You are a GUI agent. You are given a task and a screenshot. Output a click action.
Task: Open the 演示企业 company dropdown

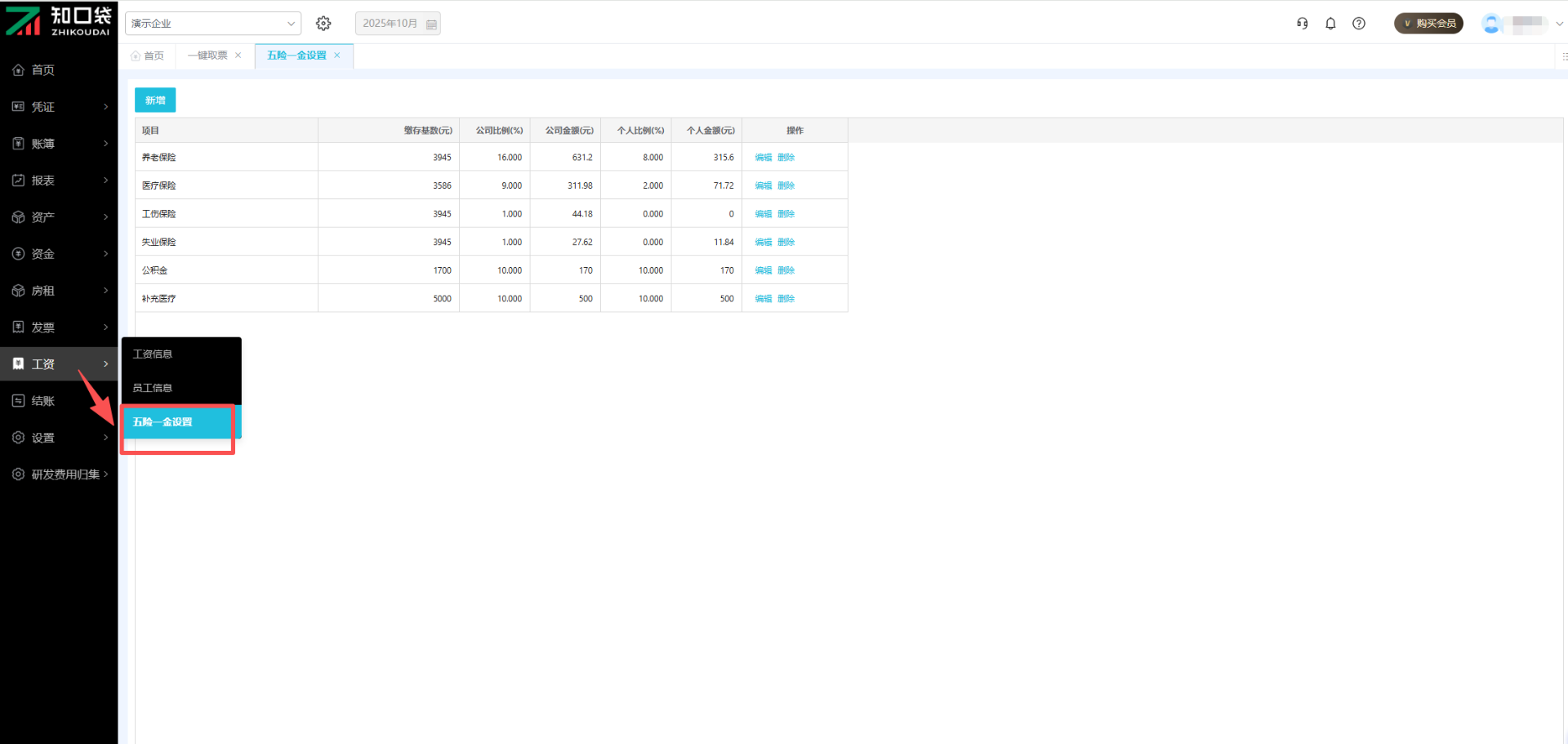click(x=212, y=24)
